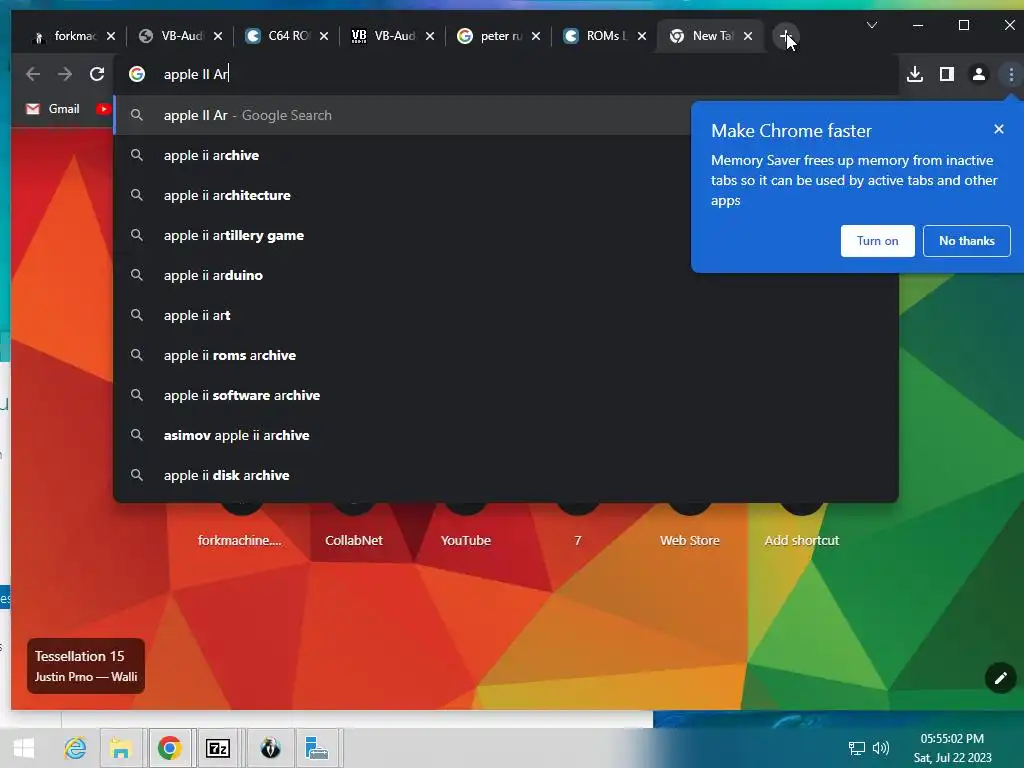Close the Make Chrome faster popup

click(999, 129)
